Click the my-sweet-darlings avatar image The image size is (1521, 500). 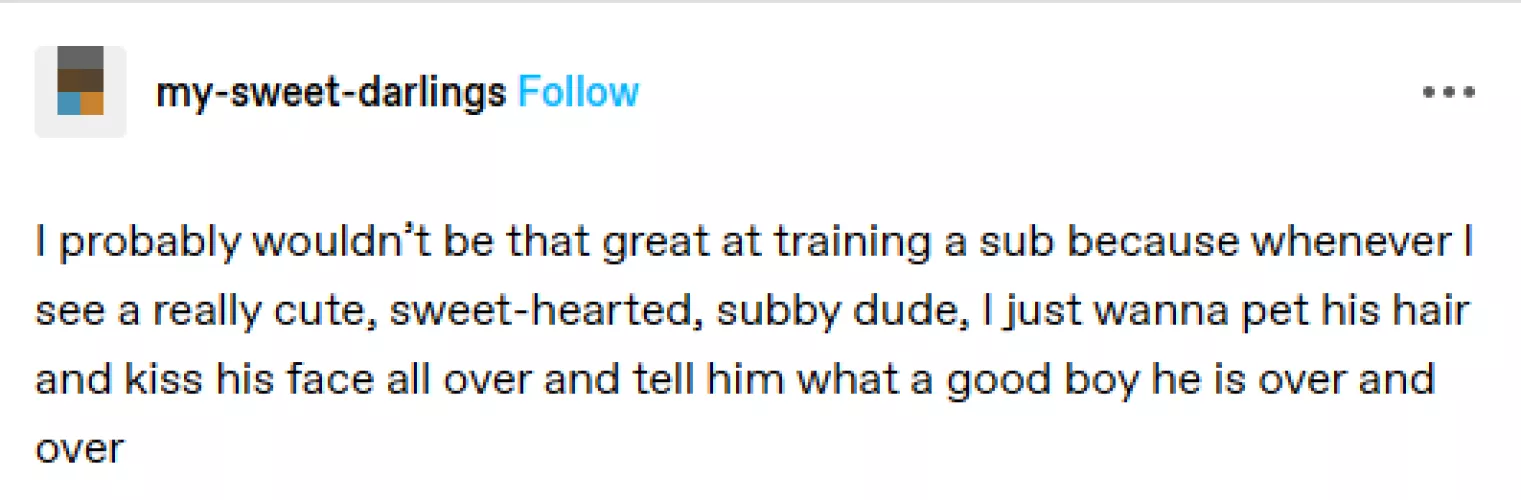pos(80,92)
